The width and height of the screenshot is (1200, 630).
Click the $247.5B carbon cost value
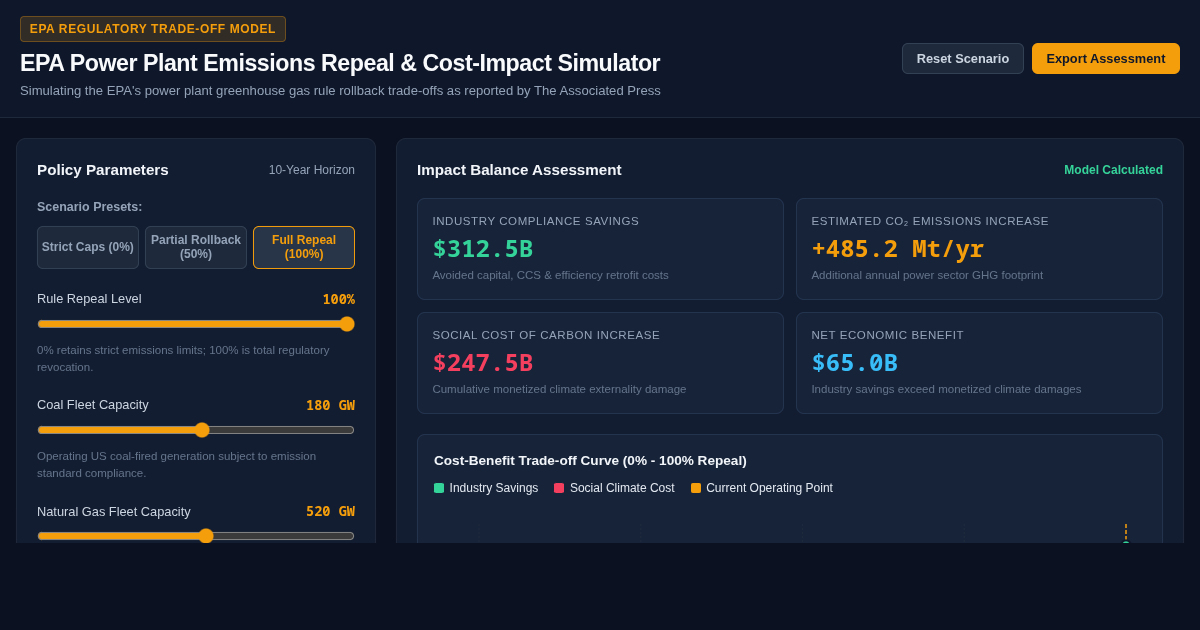tap(483, 363)
